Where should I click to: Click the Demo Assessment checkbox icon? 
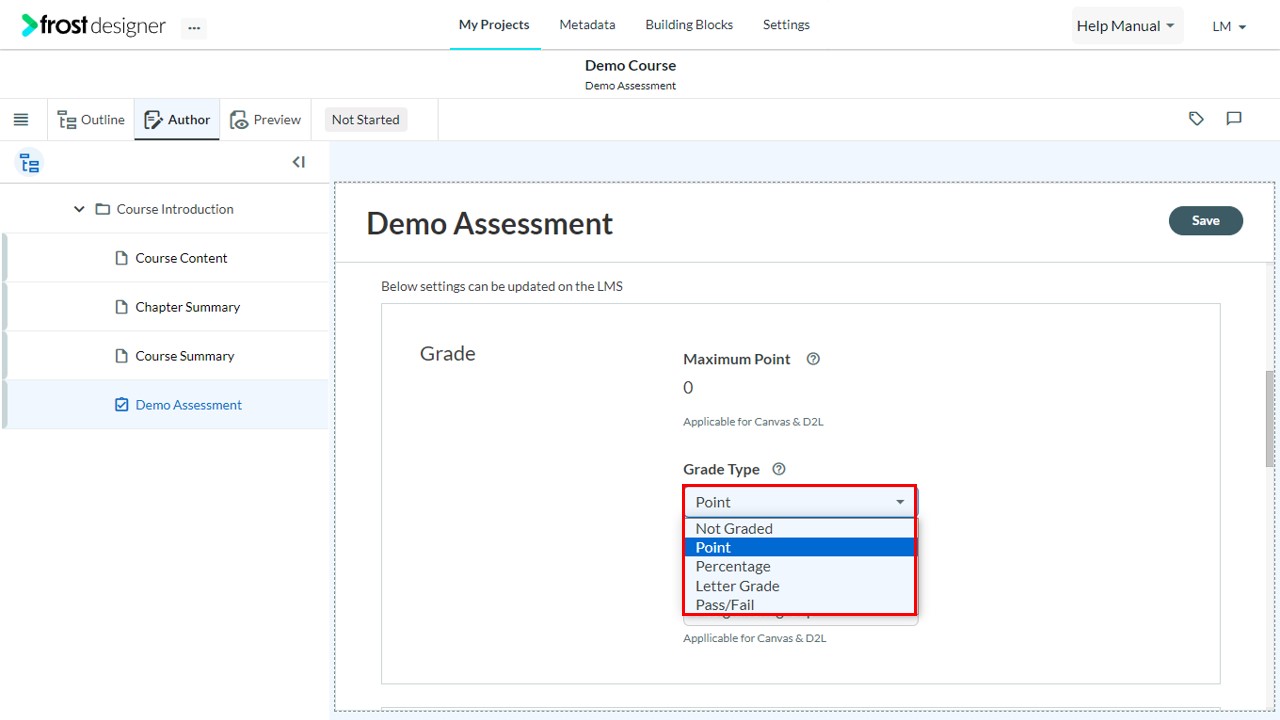(122, 405)
